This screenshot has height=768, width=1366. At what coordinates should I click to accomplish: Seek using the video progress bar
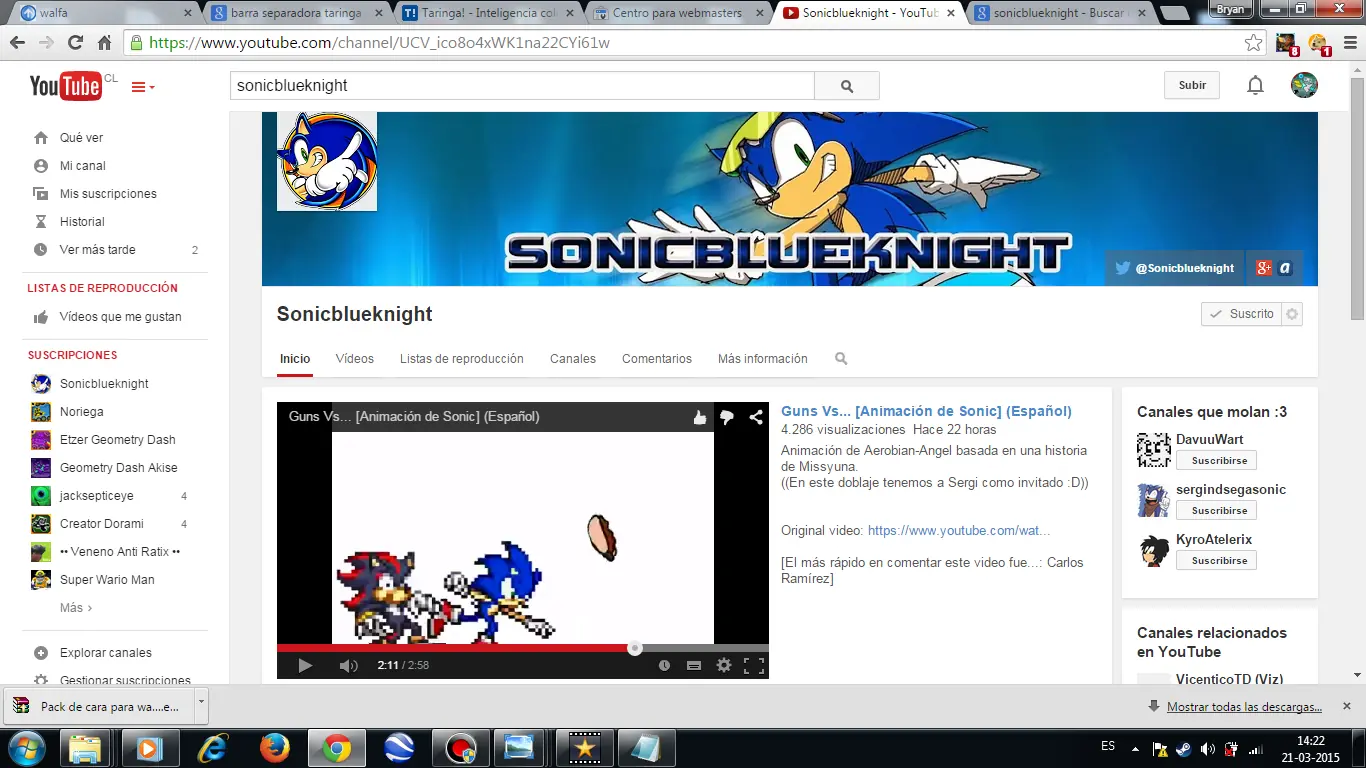click(x=523, y=648)
